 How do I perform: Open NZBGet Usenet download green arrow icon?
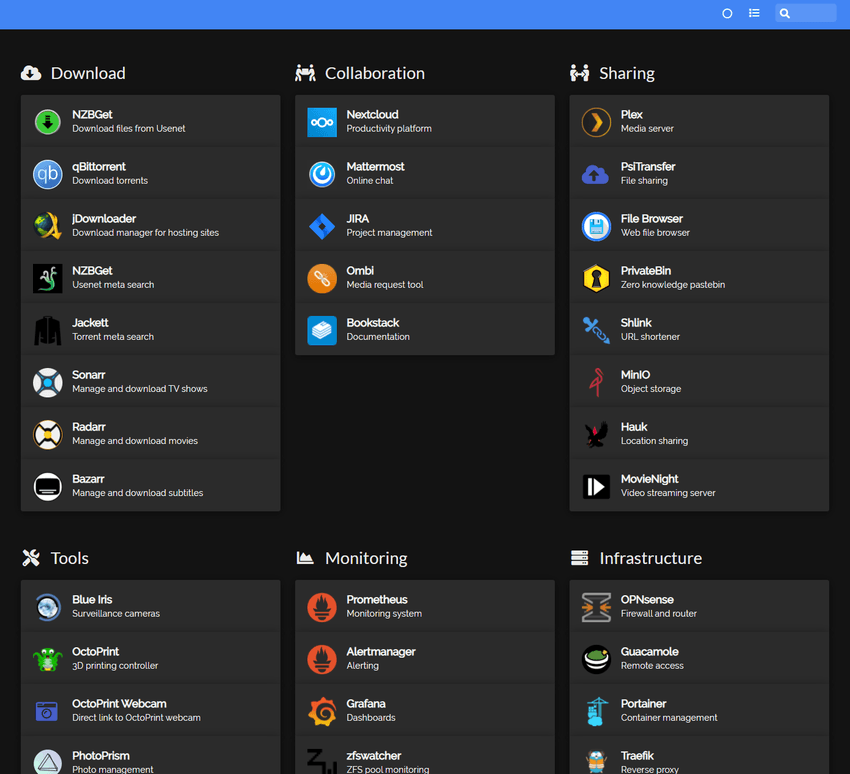tap(48, 121)
